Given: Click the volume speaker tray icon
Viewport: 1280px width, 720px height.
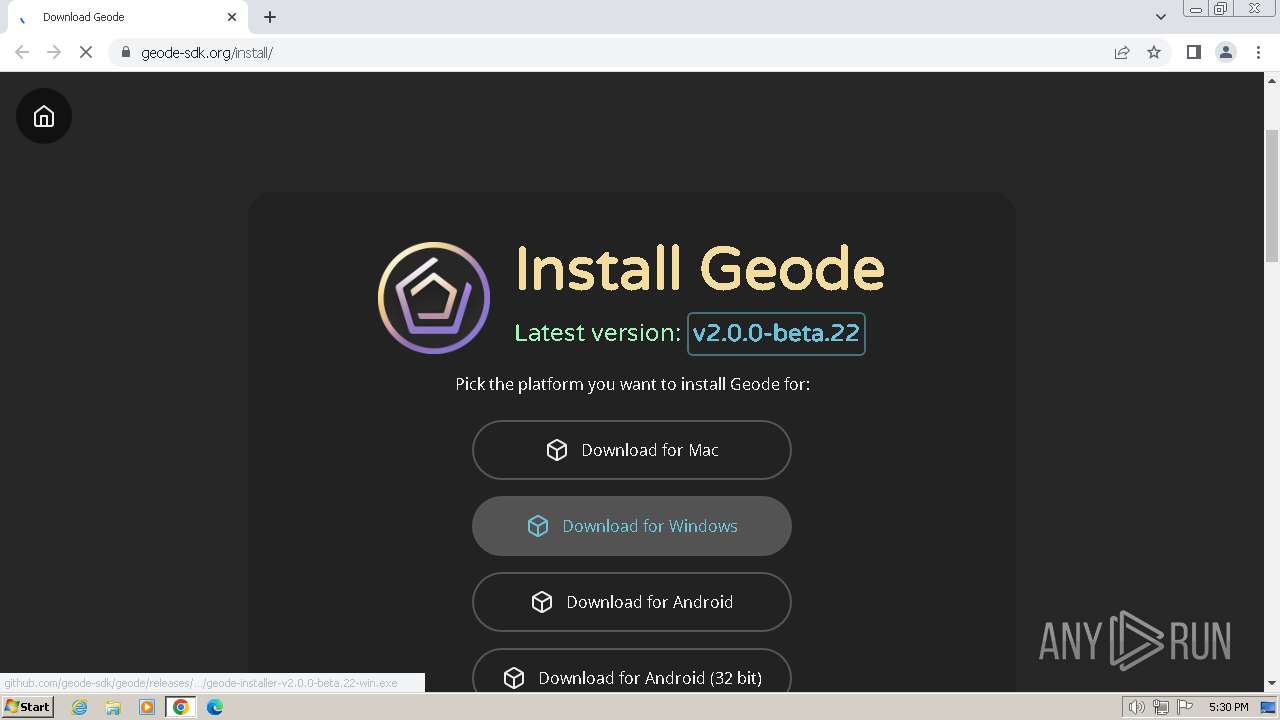Looking at the screenshot, I should pos(1136,707).
